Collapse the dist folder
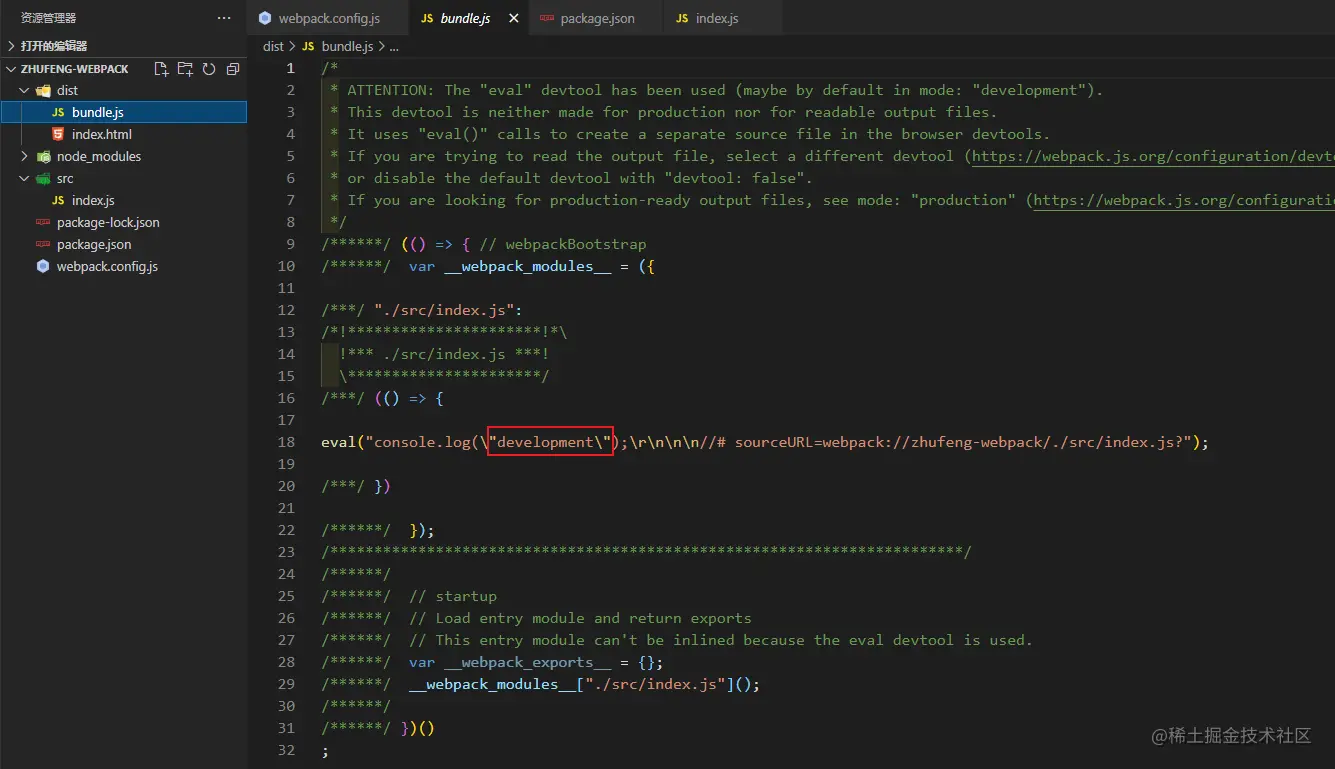The width and height of the screenshot is (1335, 769). pos(25,91)
